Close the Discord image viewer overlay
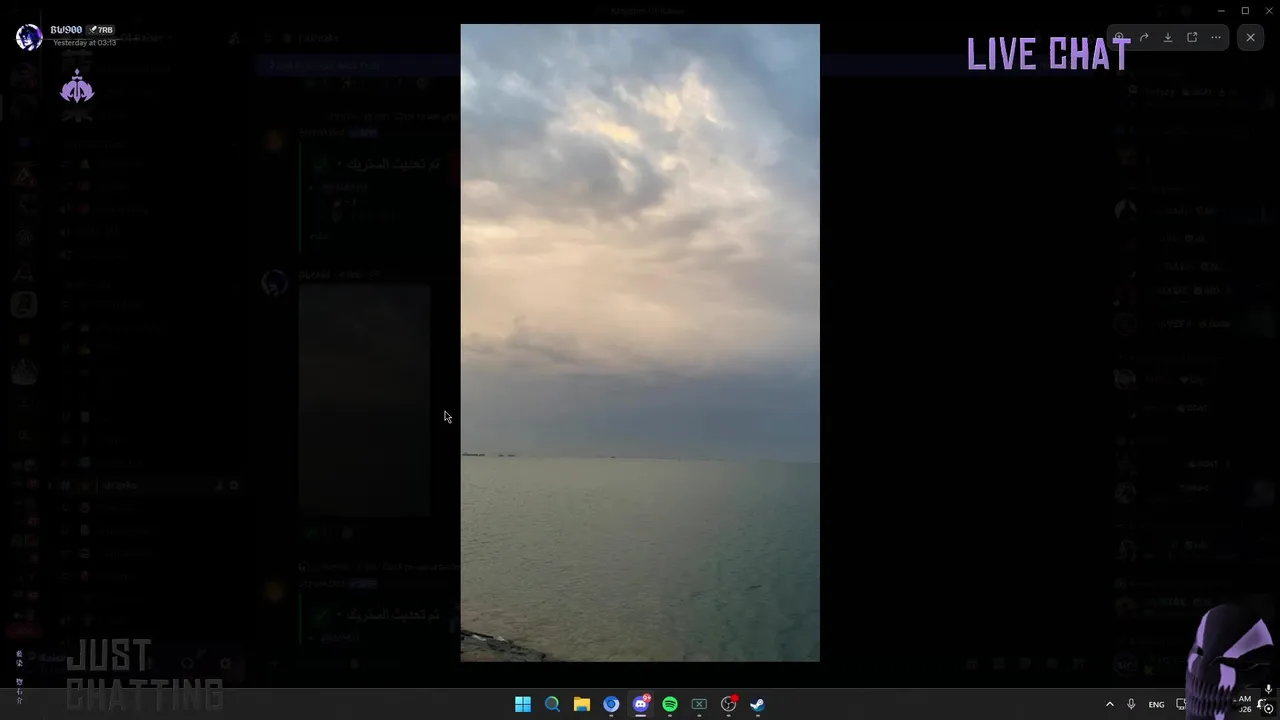The image size is (1280, 720). tap(1250, 38)
